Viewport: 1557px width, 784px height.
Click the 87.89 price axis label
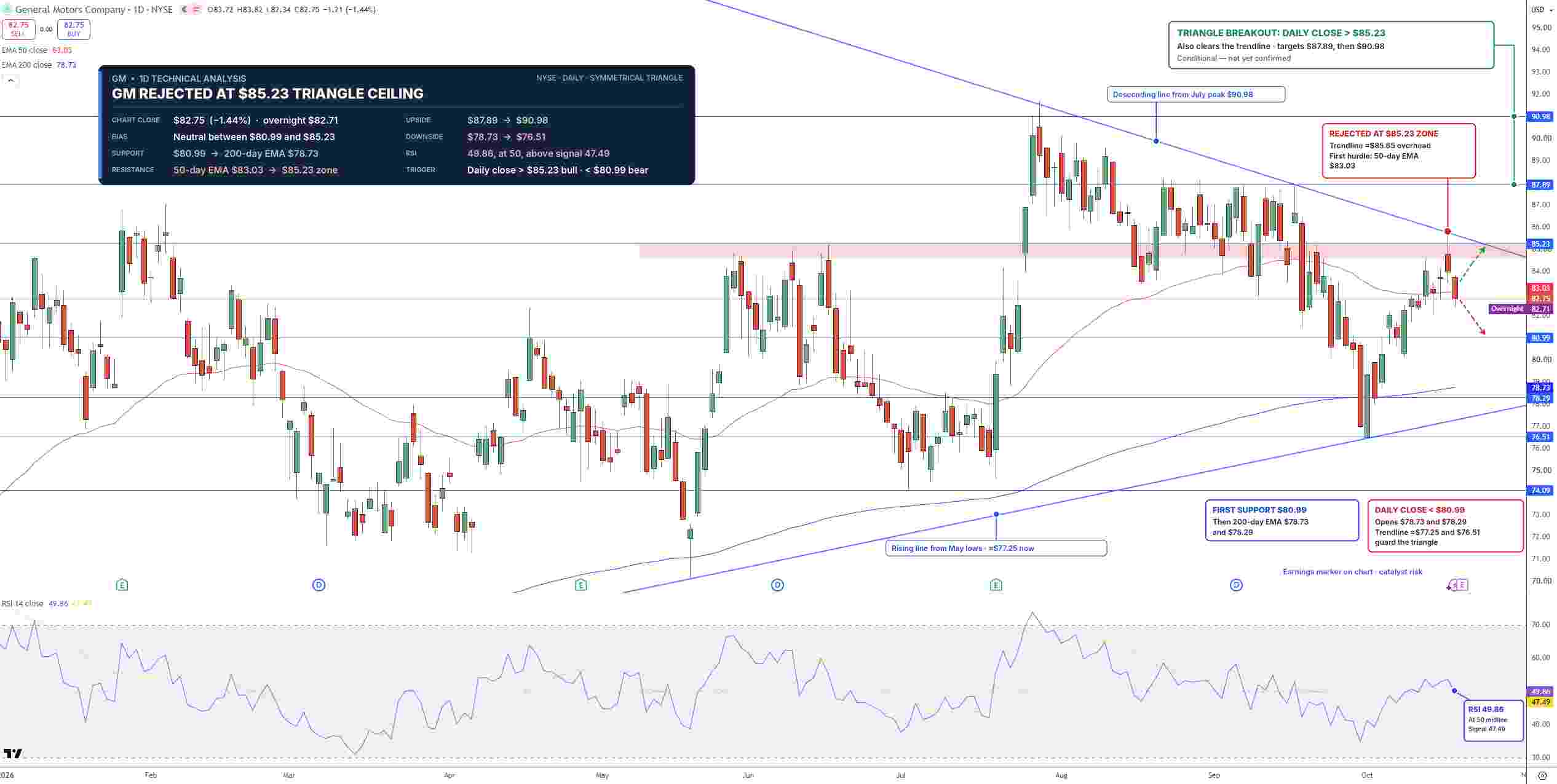(1540, 184)
